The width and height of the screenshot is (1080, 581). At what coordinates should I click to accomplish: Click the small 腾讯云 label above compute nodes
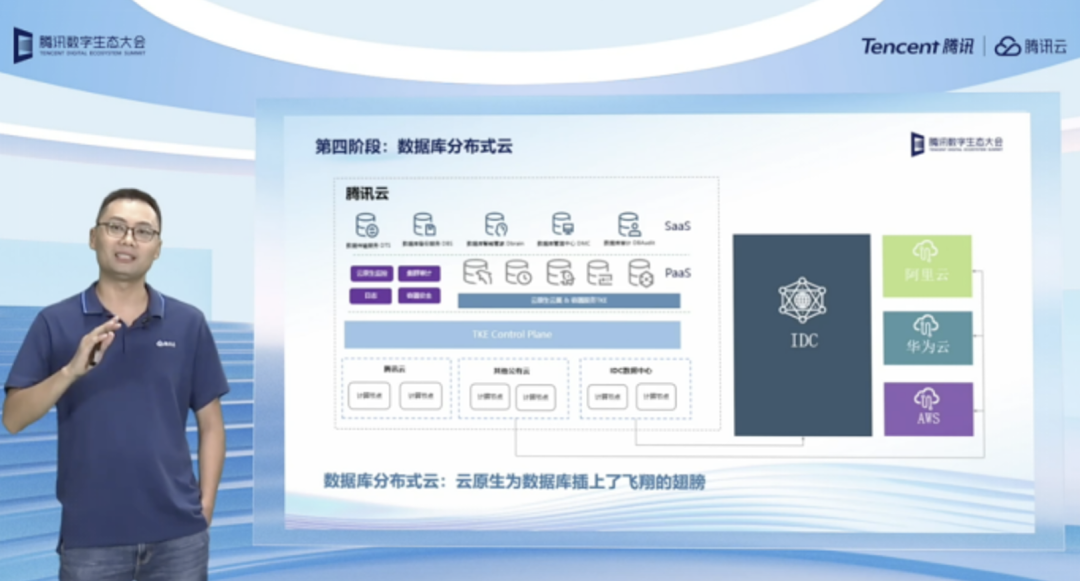[395, 370]
